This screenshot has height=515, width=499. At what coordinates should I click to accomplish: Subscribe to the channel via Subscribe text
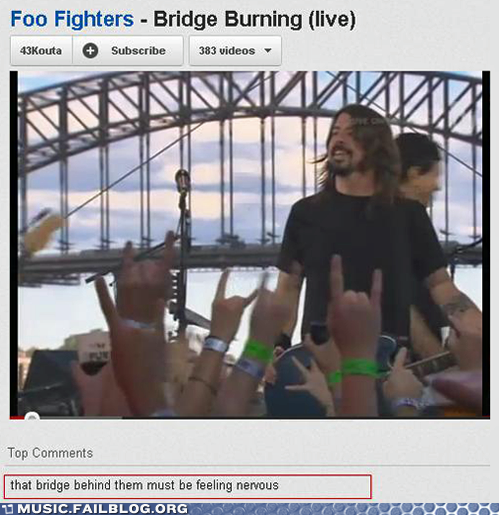click(x=138, y=51)
